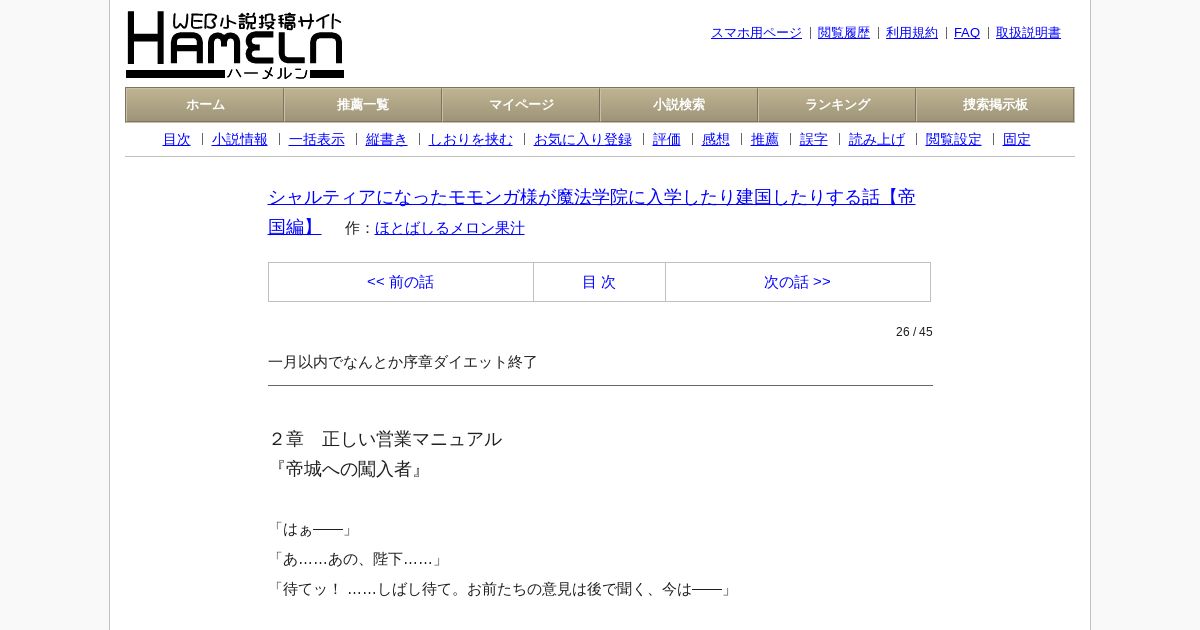
Task: Go to previous chapter << 前の話
Action: point(400,282)
